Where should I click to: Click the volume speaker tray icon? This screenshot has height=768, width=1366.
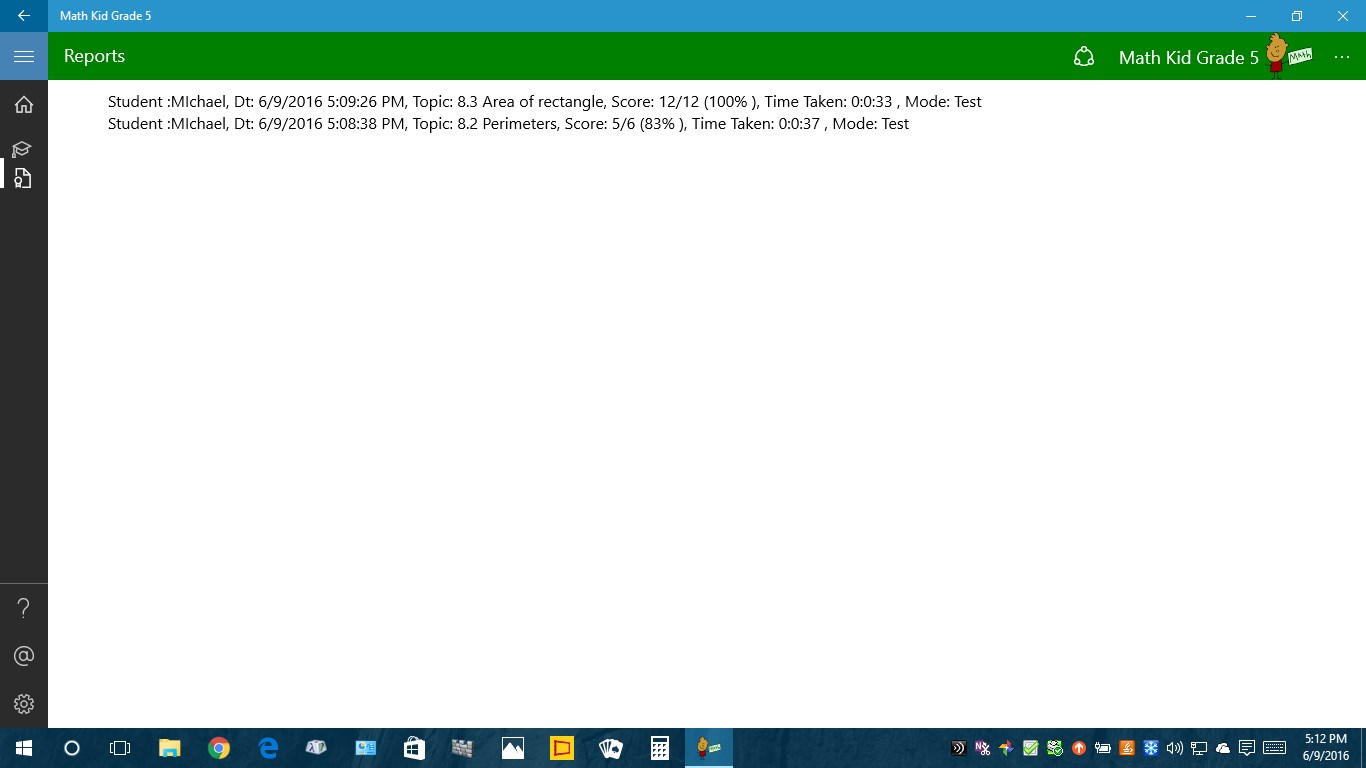[x=1175, y=748]
